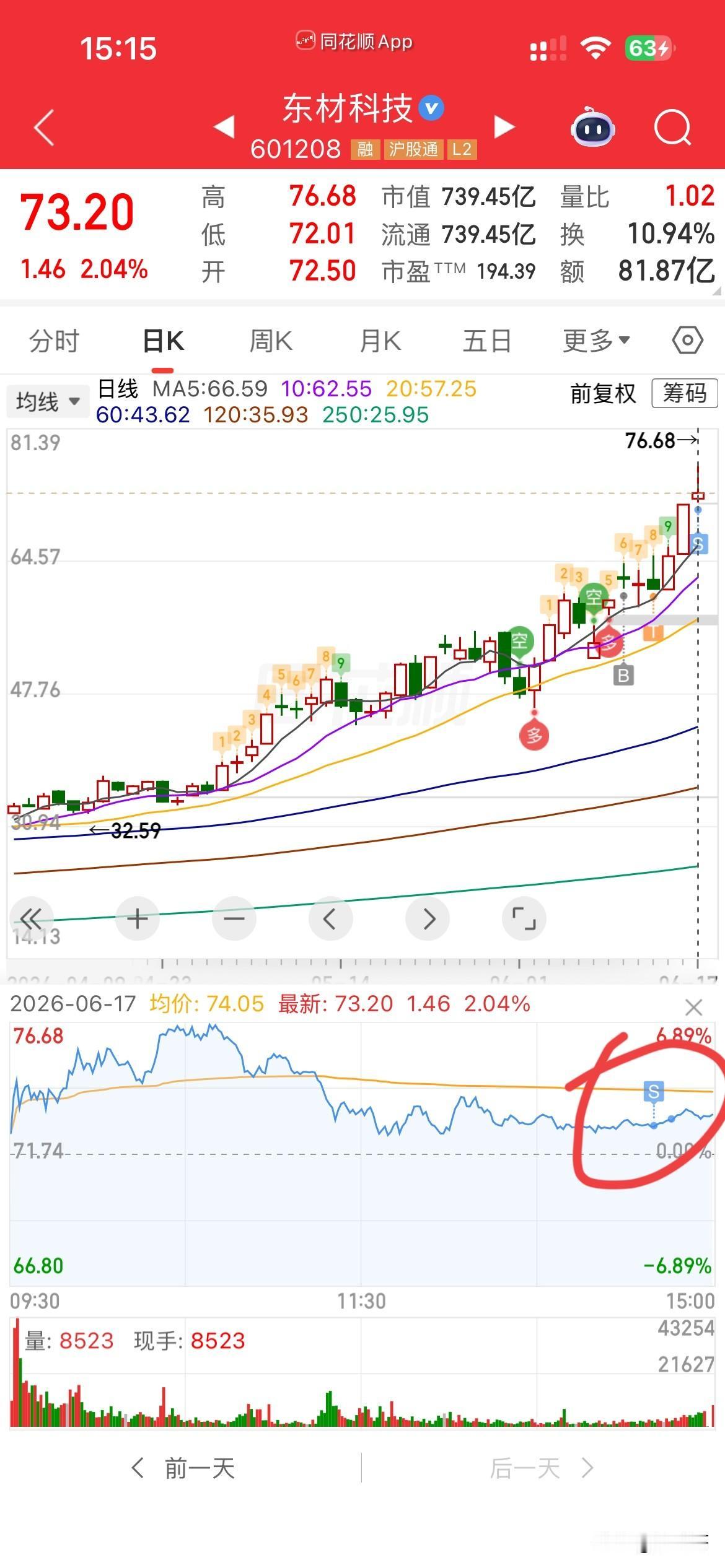Tap high price 76.68 in header

(323, 197)
